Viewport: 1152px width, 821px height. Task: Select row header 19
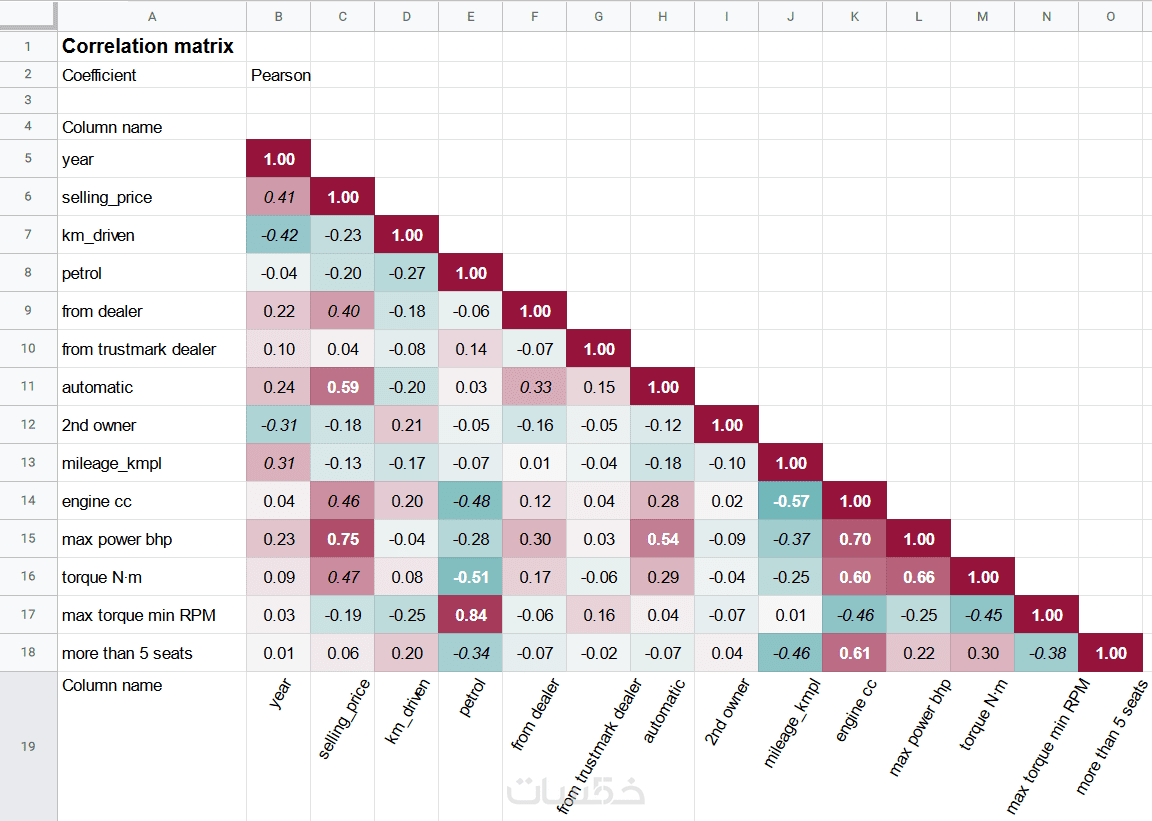point(28,746)
